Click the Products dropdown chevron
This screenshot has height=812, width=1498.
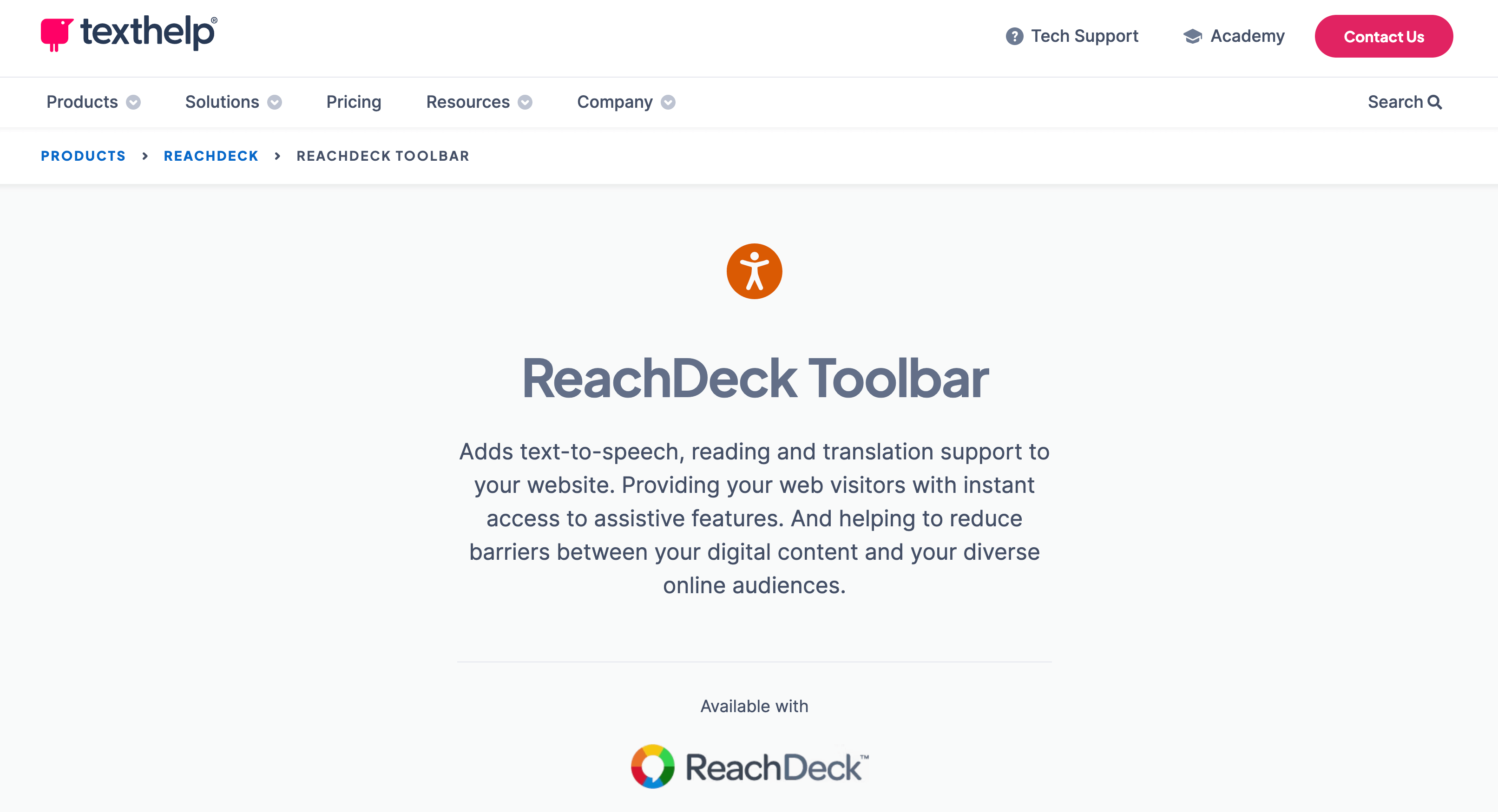(133, 102)
